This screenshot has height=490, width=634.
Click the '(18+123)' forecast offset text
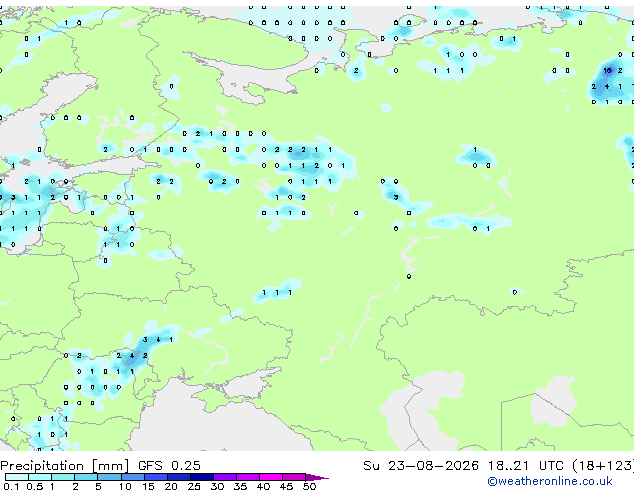(x=603, y=466)
